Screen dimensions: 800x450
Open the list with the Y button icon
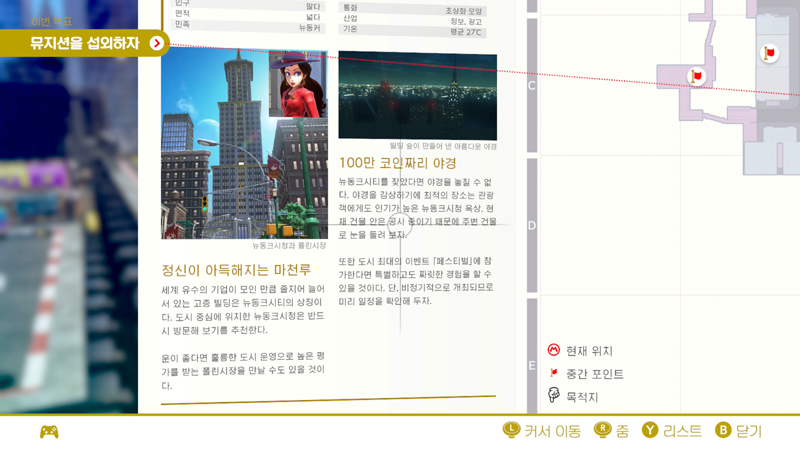[650, 430]
